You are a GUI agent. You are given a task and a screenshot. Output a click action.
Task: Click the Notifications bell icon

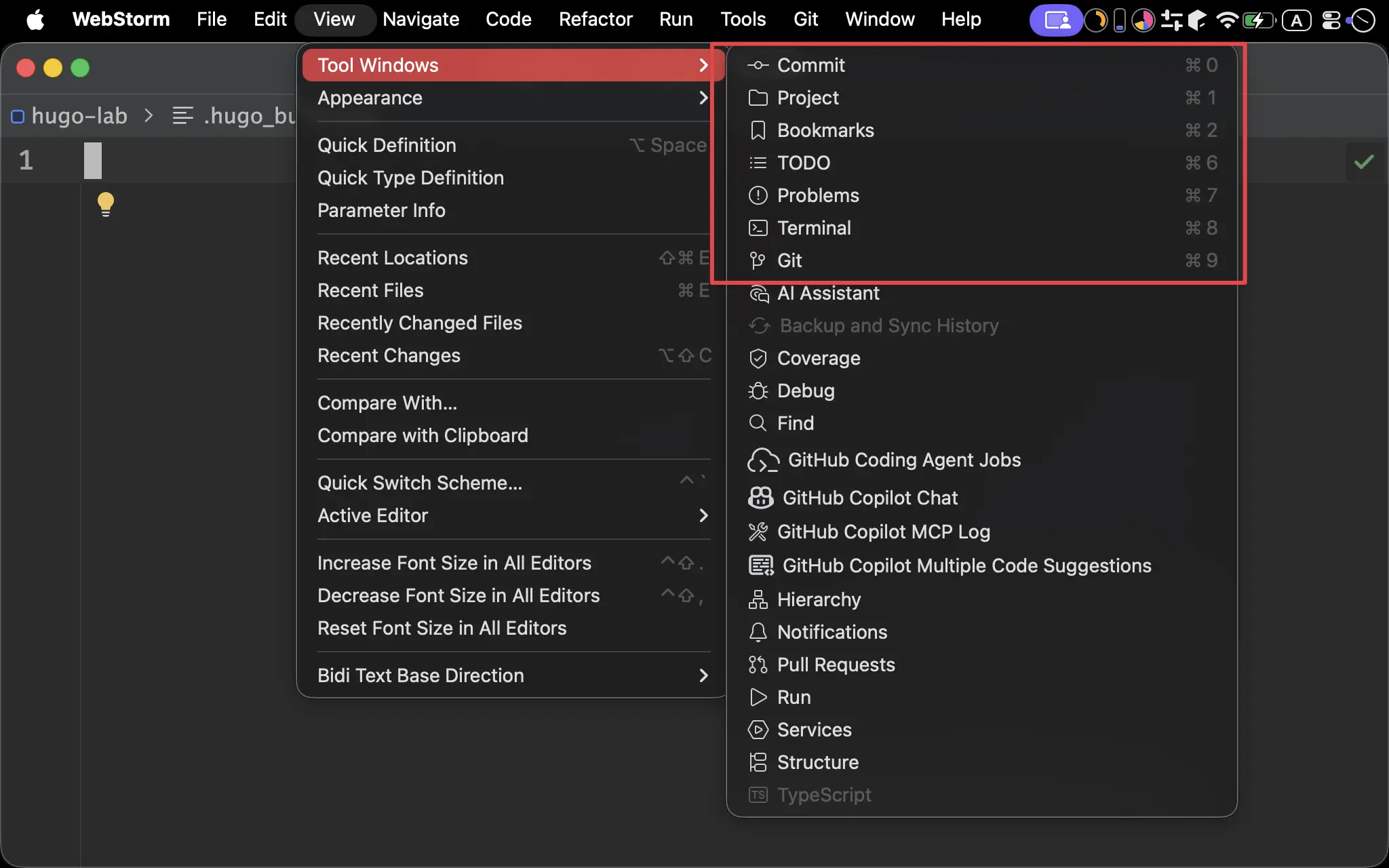click(758, 632)
